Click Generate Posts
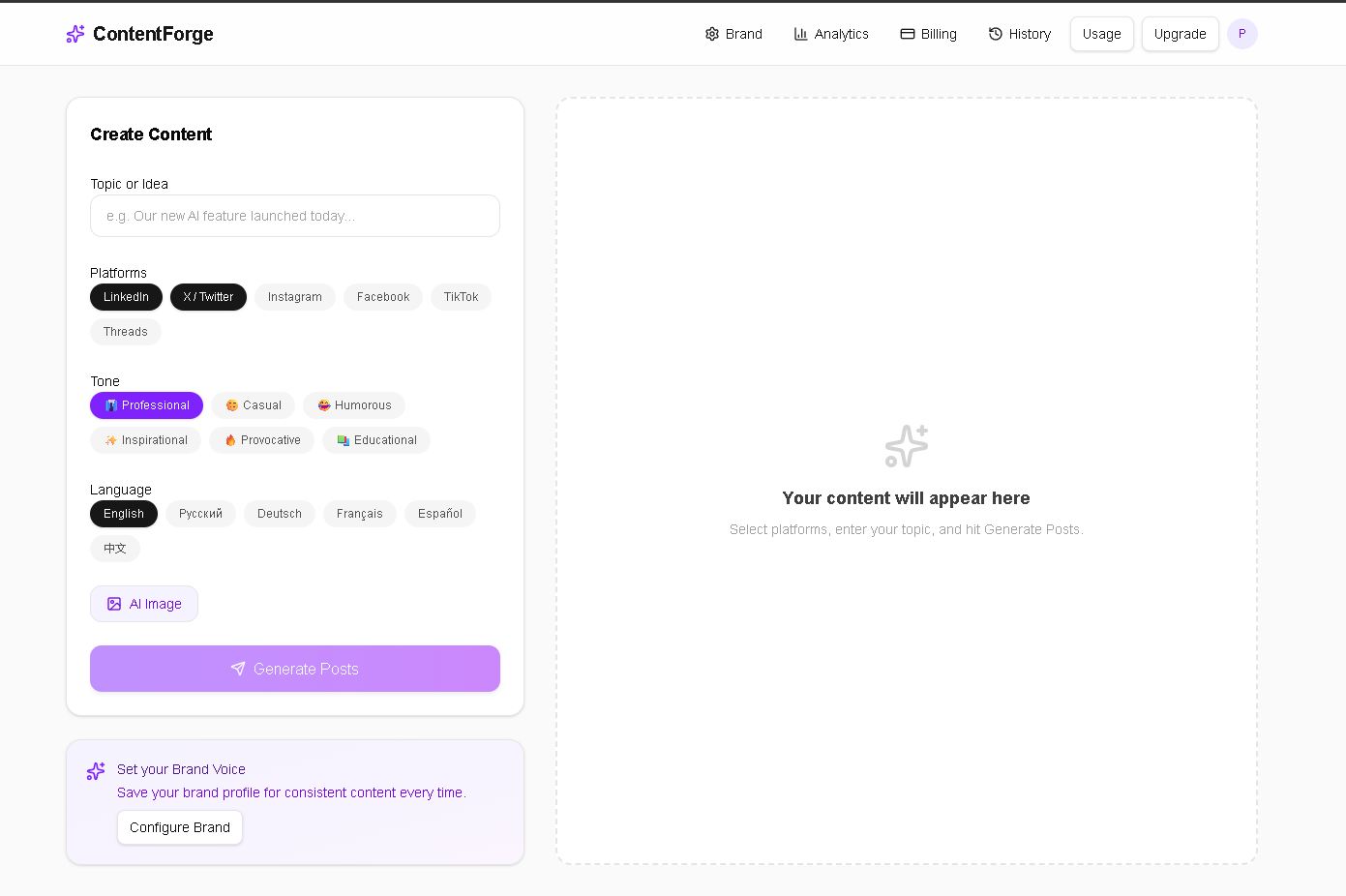Viewport: 1346px width, 896px height. point(295,669)
